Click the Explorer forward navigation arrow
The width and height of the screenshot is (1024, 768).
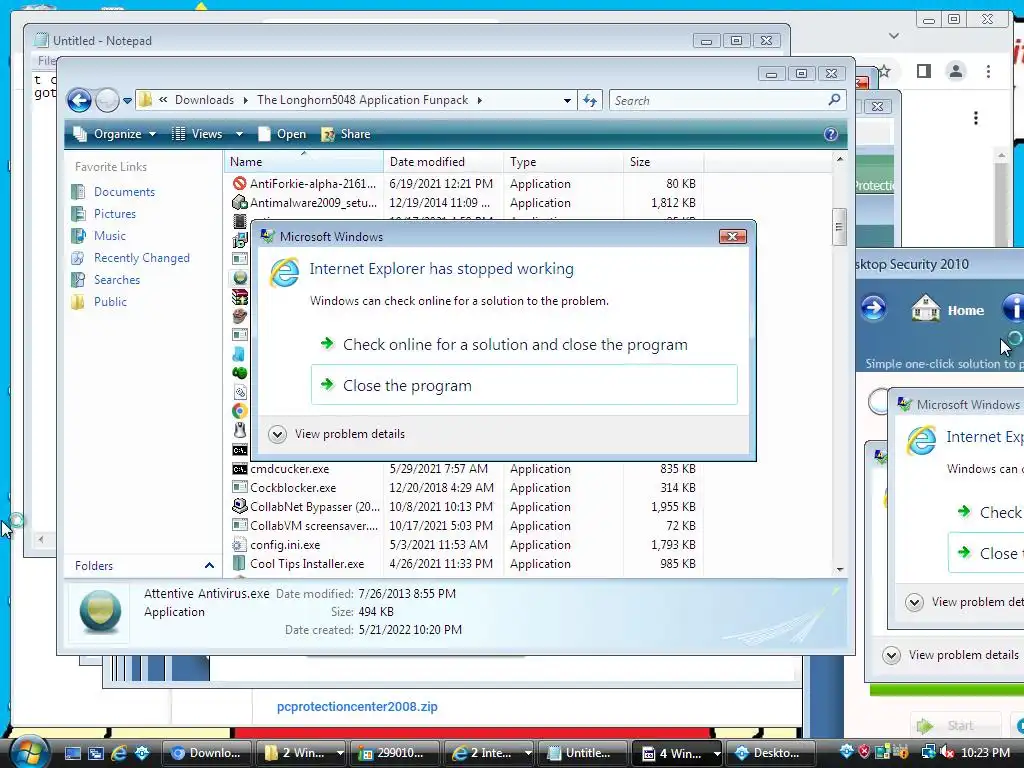107,100
